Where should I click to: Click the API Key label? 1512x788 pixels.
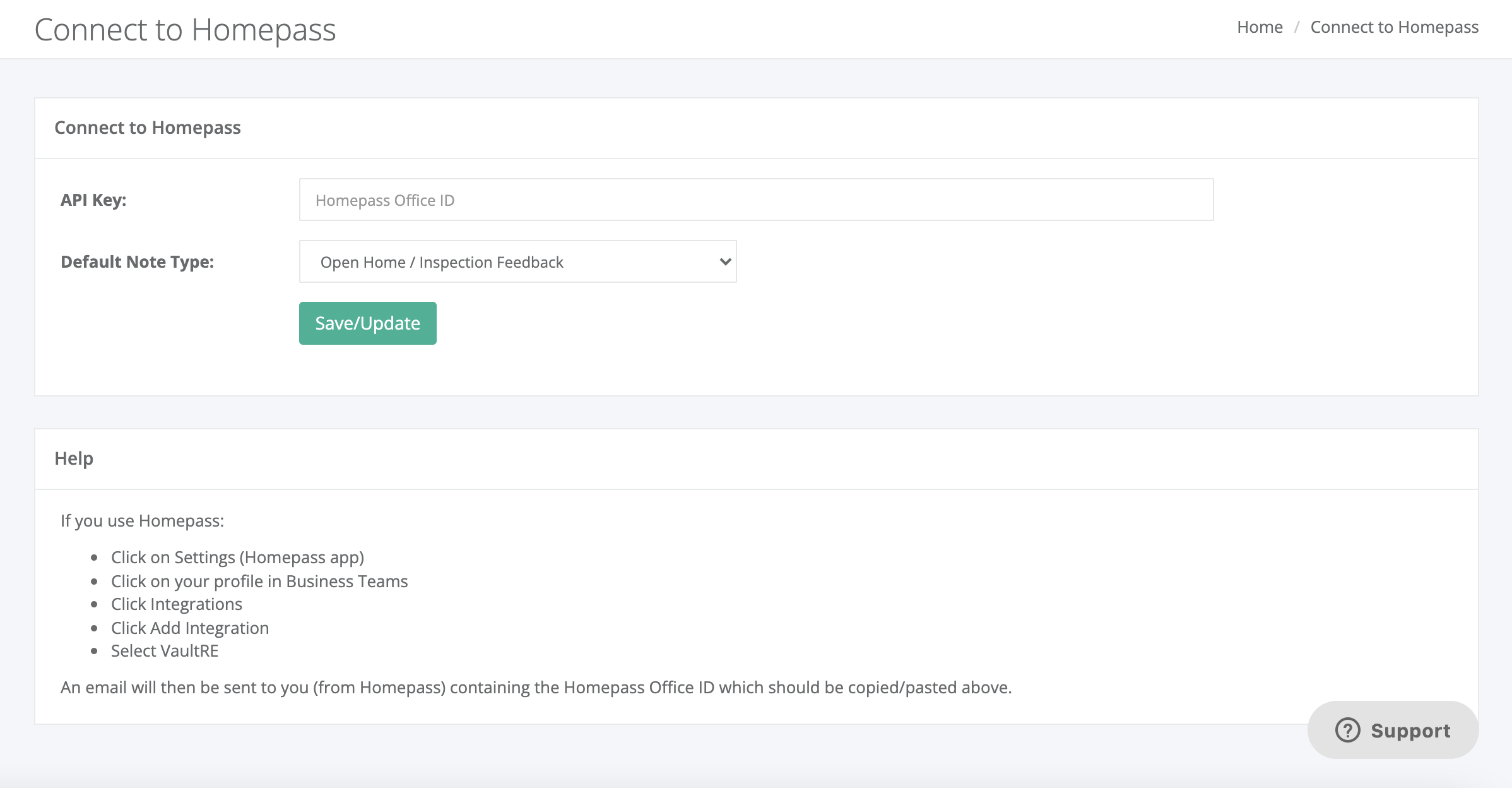pos(93,200)
